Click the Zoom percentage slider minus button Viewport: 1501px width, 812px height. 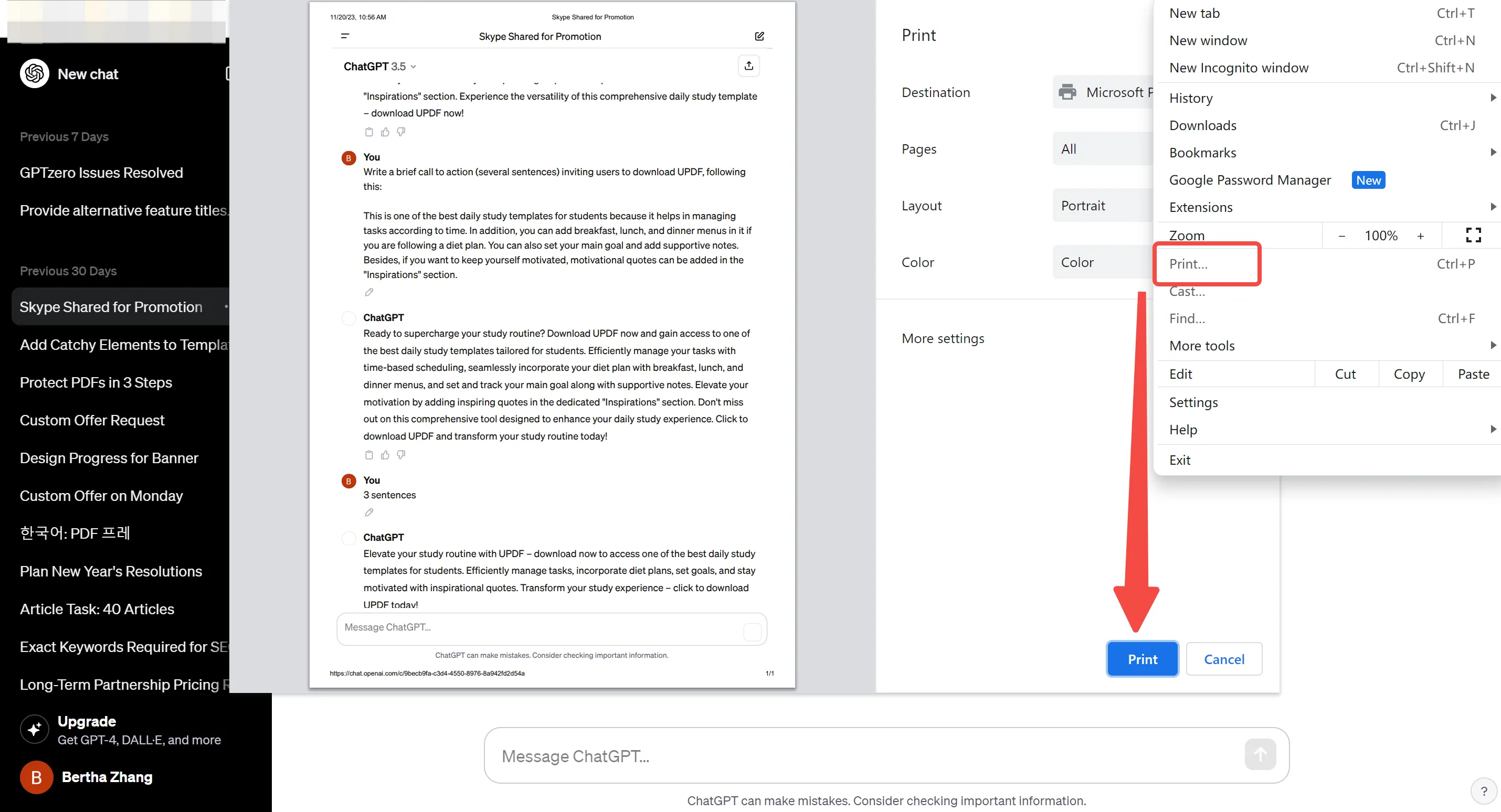pyautogui.click(x=1341, y=235)
